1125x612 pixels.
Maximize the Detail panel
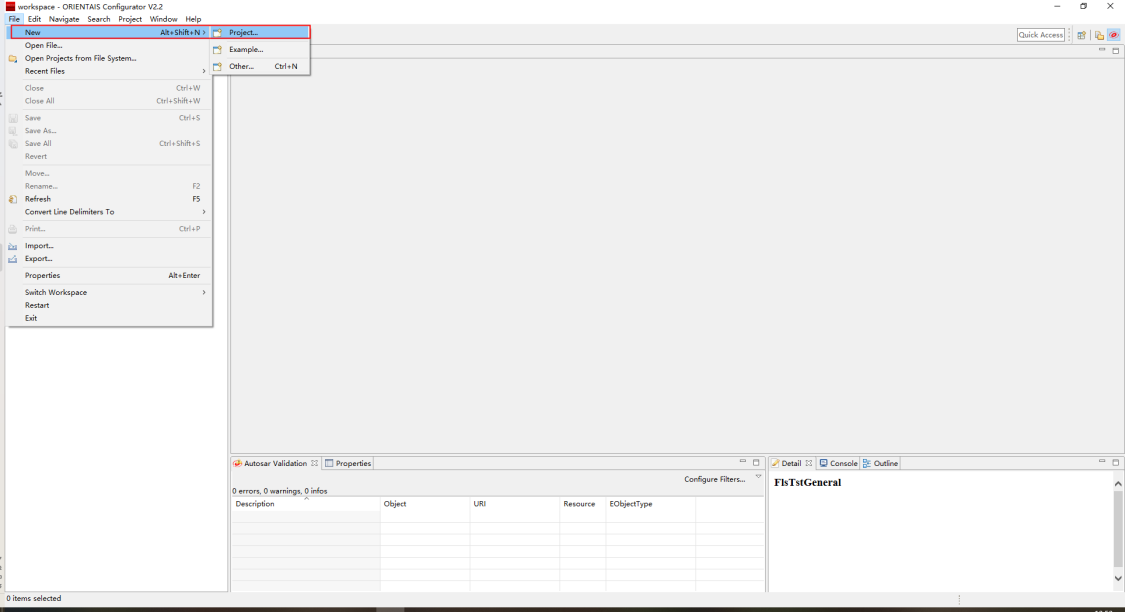pos(1116,462)
